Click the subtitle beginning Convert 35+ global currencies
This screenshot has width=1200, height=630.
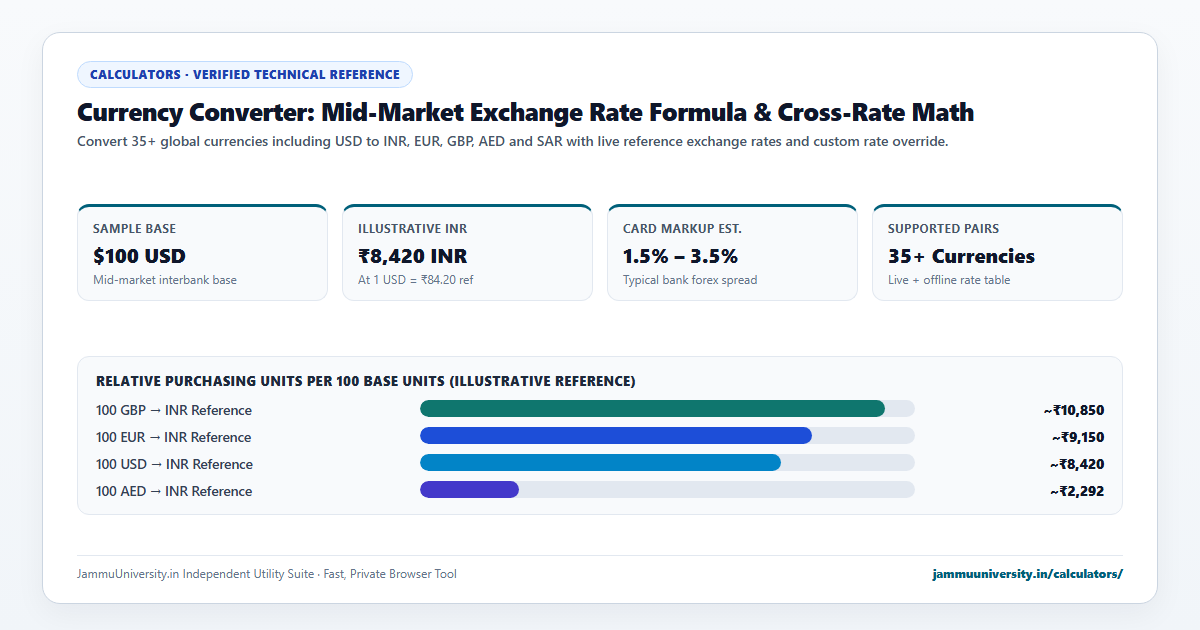click(x=512, y=142)
